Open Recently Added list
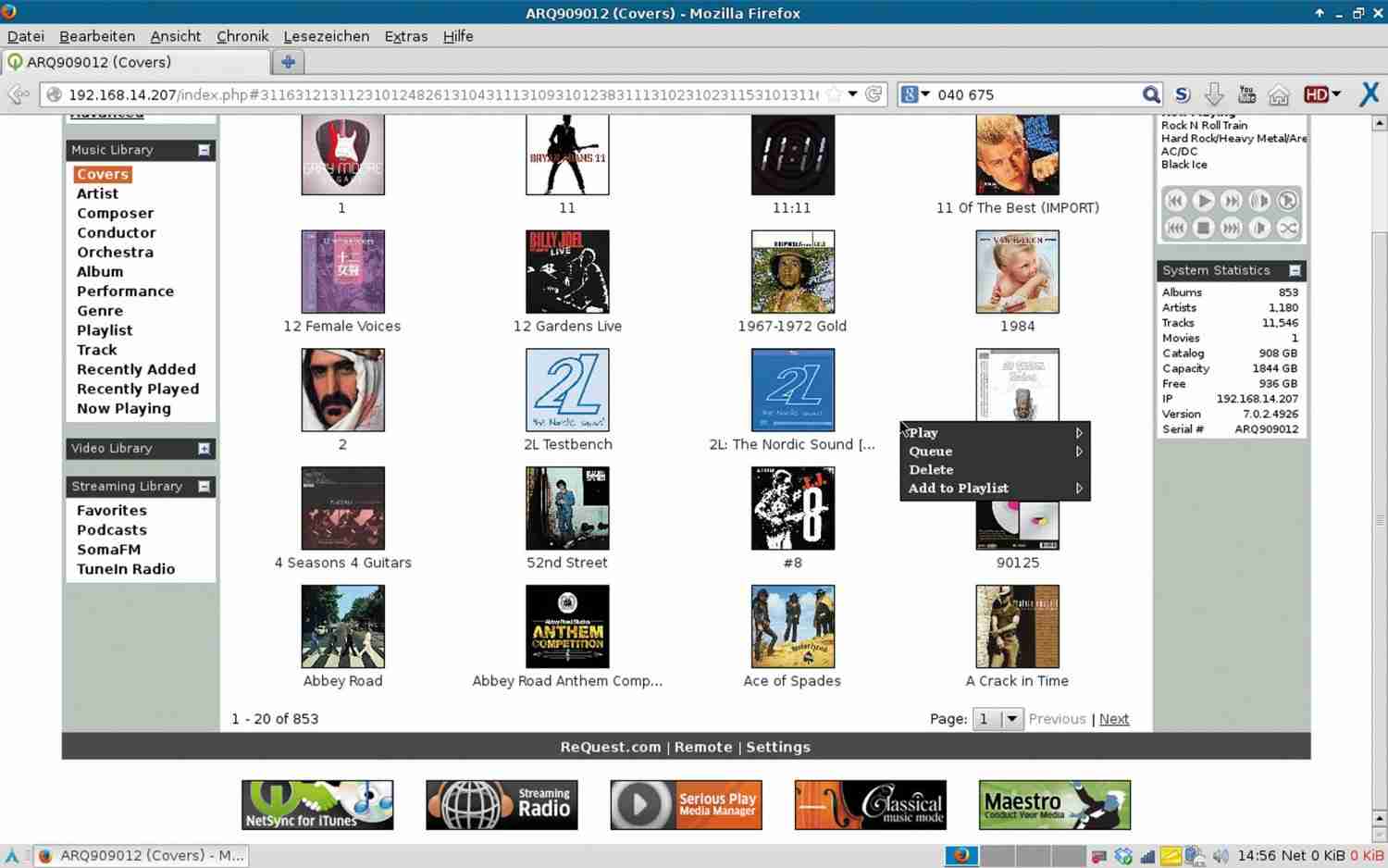Viewport: 1388px width, 868px height. pyautogui.click(x=136, y=369)
